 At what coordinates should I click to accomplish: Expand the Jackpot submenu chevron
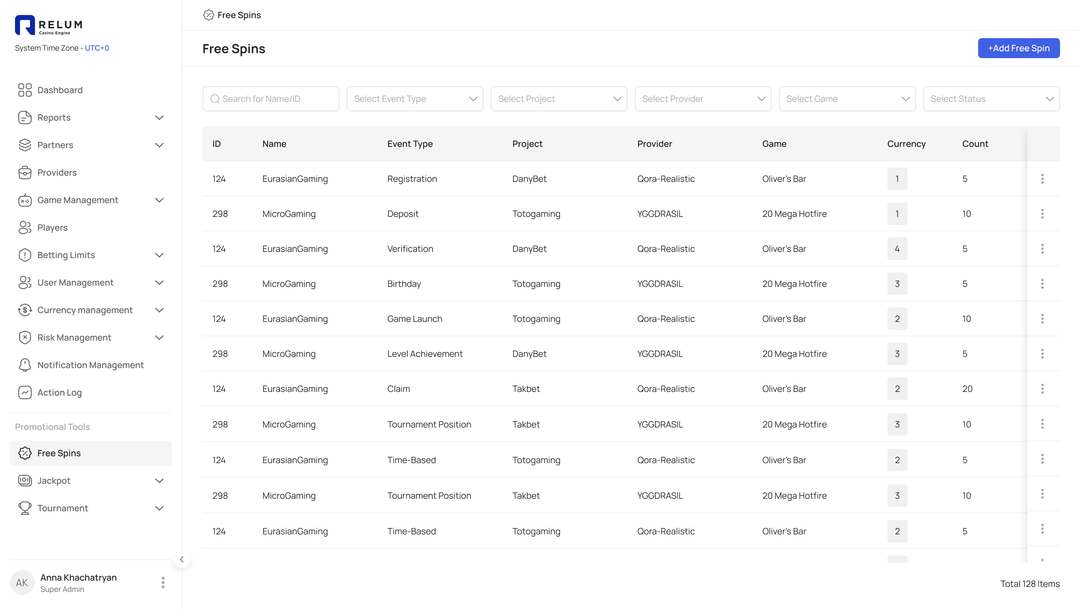(x=159, y=481)
